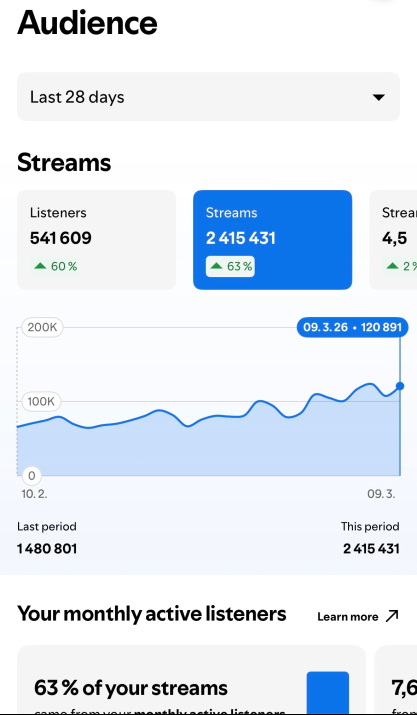Select the Streams 2 415 431 card
Viewport: 417px width, 715px height.
click(x=272, y=240)
